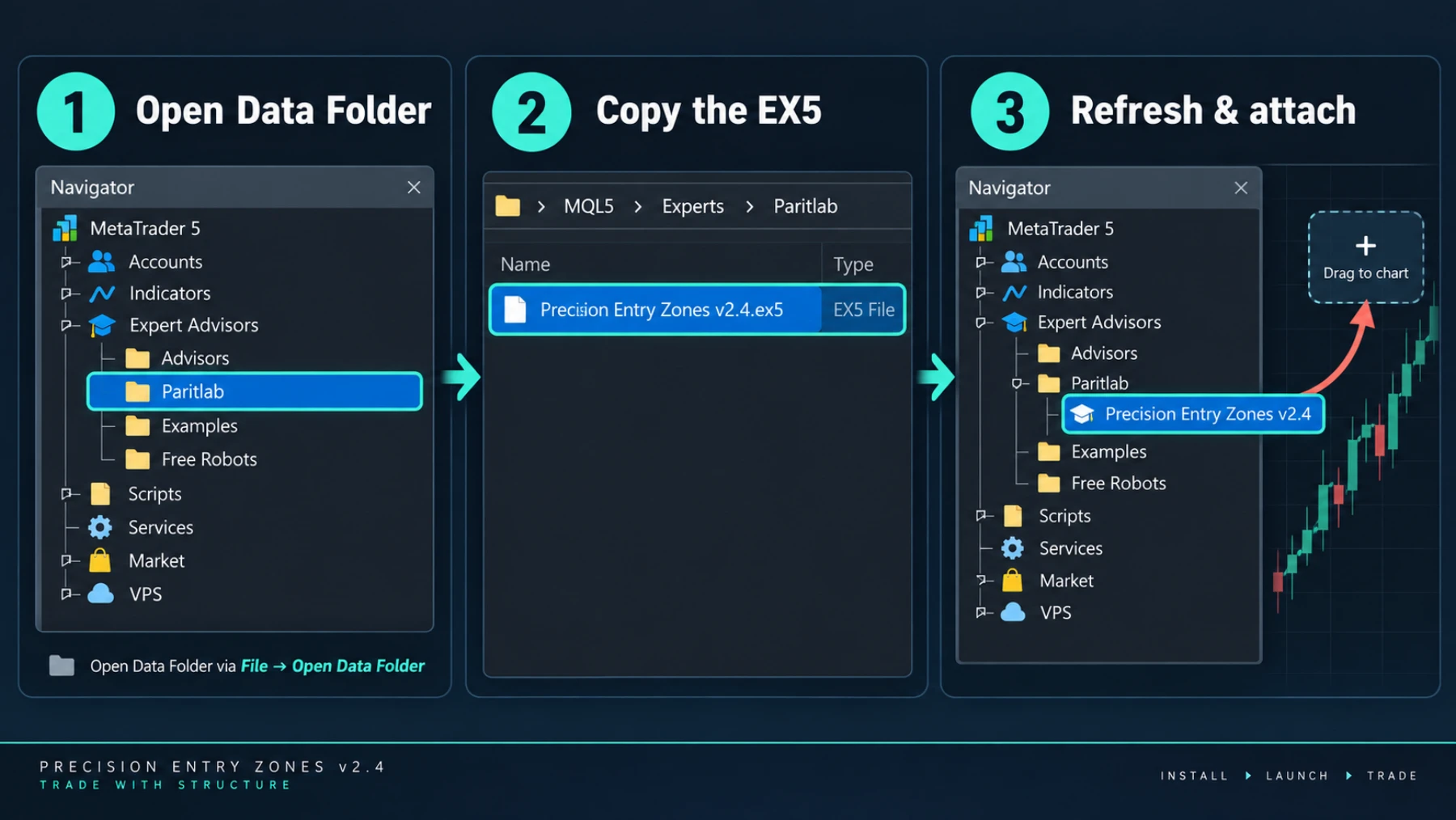
Task: Click the Expert Advisors cap icon in step 1 Navigator
Action: (x=102, y=325)
